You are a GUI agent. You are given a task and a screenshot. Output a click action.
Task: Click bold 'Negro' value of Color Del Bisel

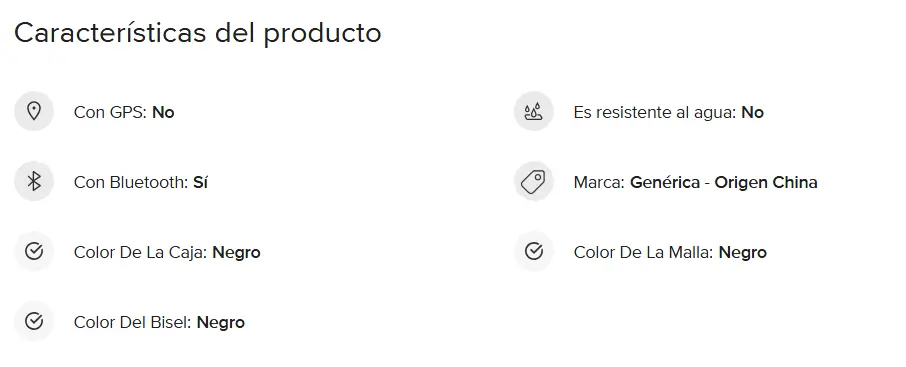(221, 322)
